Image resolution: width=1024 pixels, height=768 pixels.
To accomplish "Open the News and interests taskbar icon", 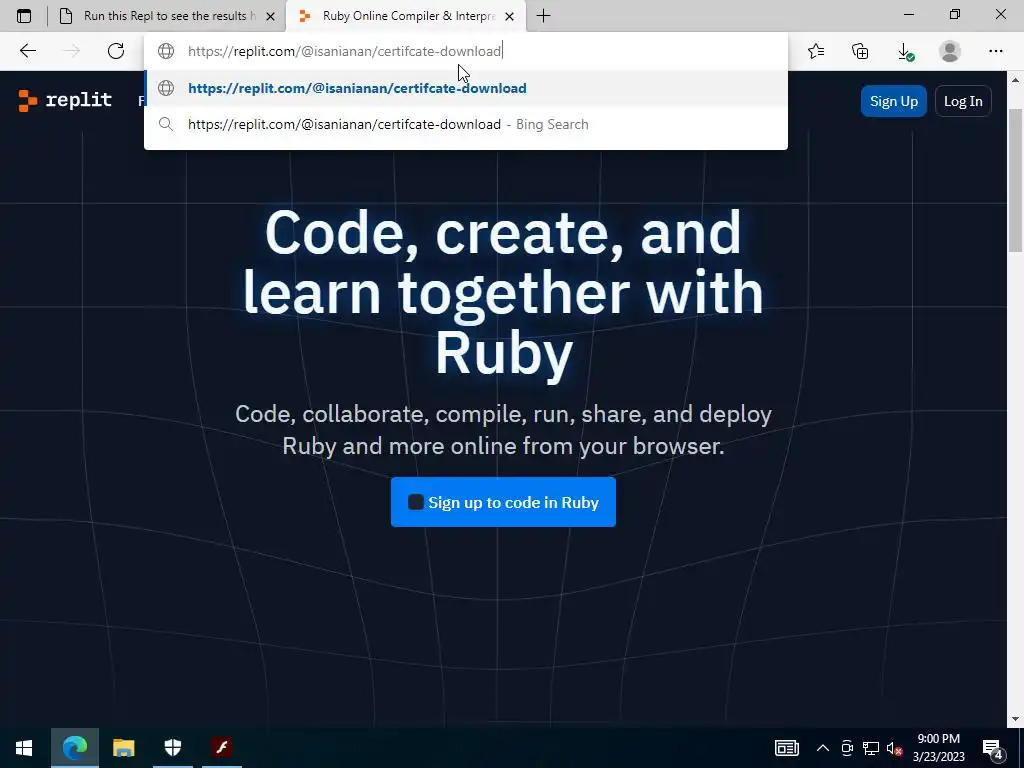I will pyautogui.click(x=786, y=748).
